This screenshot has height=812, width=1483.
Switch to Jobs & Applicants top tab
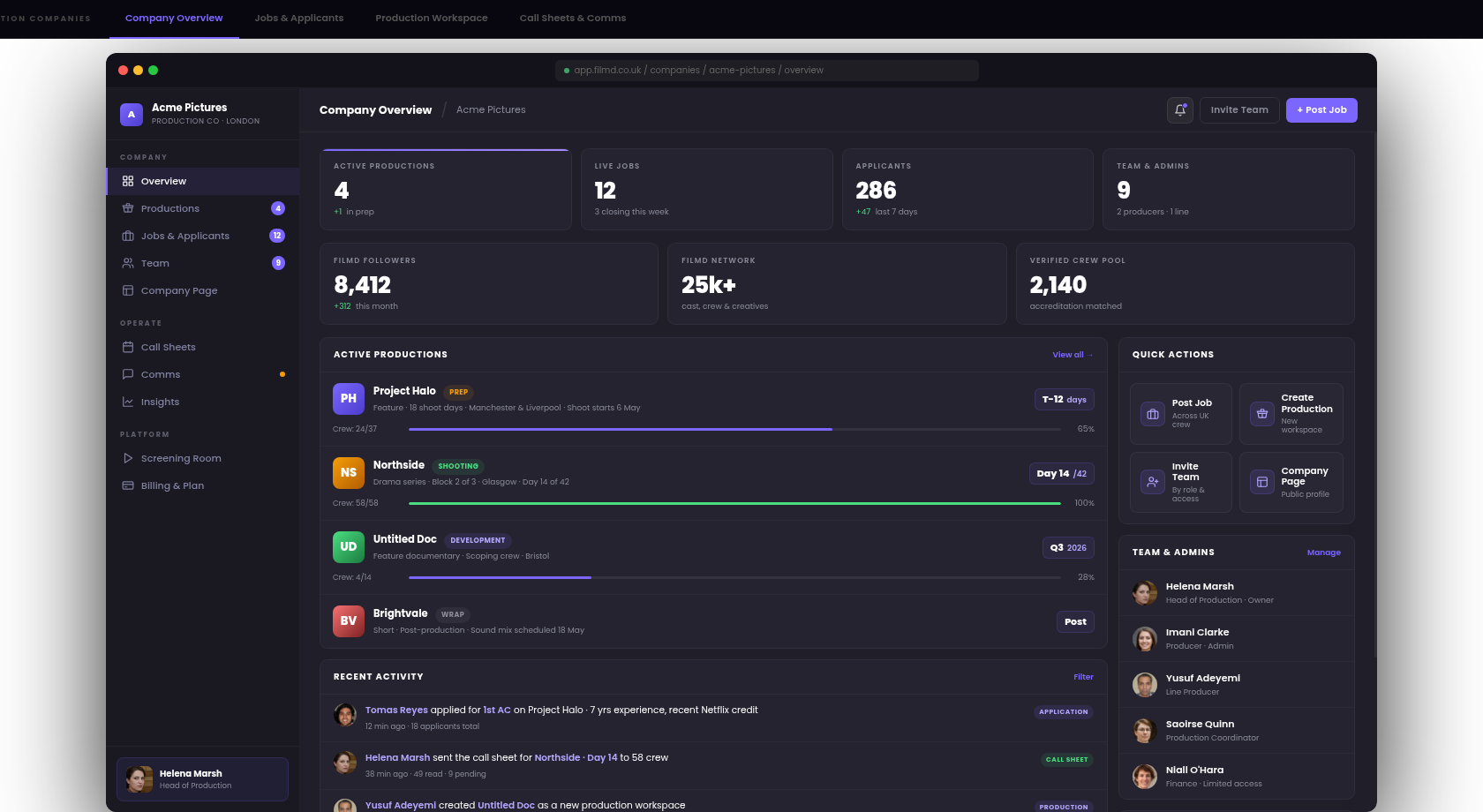[x=299, y=18]
